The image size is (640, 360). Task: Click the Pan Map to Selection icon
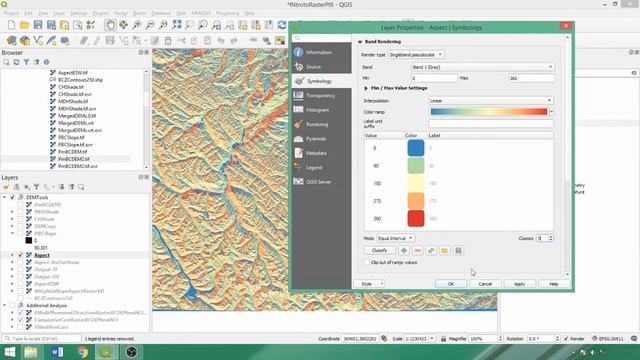point(123,25)
